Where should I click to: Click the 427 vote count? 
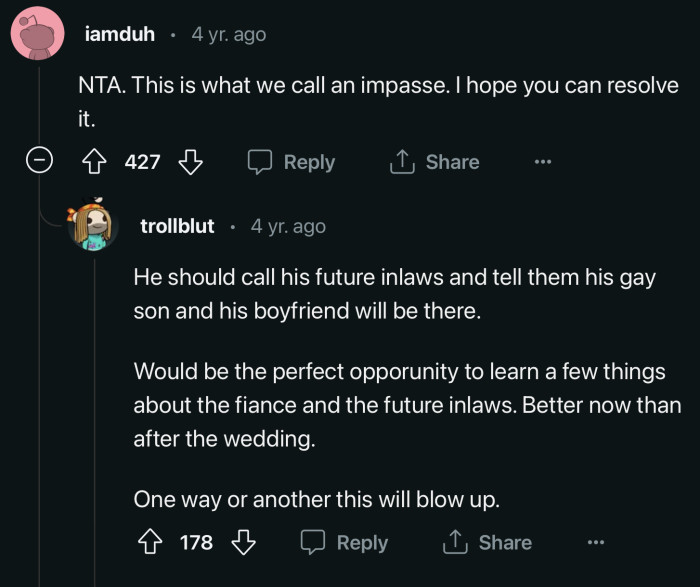click(x=143, y=162)
